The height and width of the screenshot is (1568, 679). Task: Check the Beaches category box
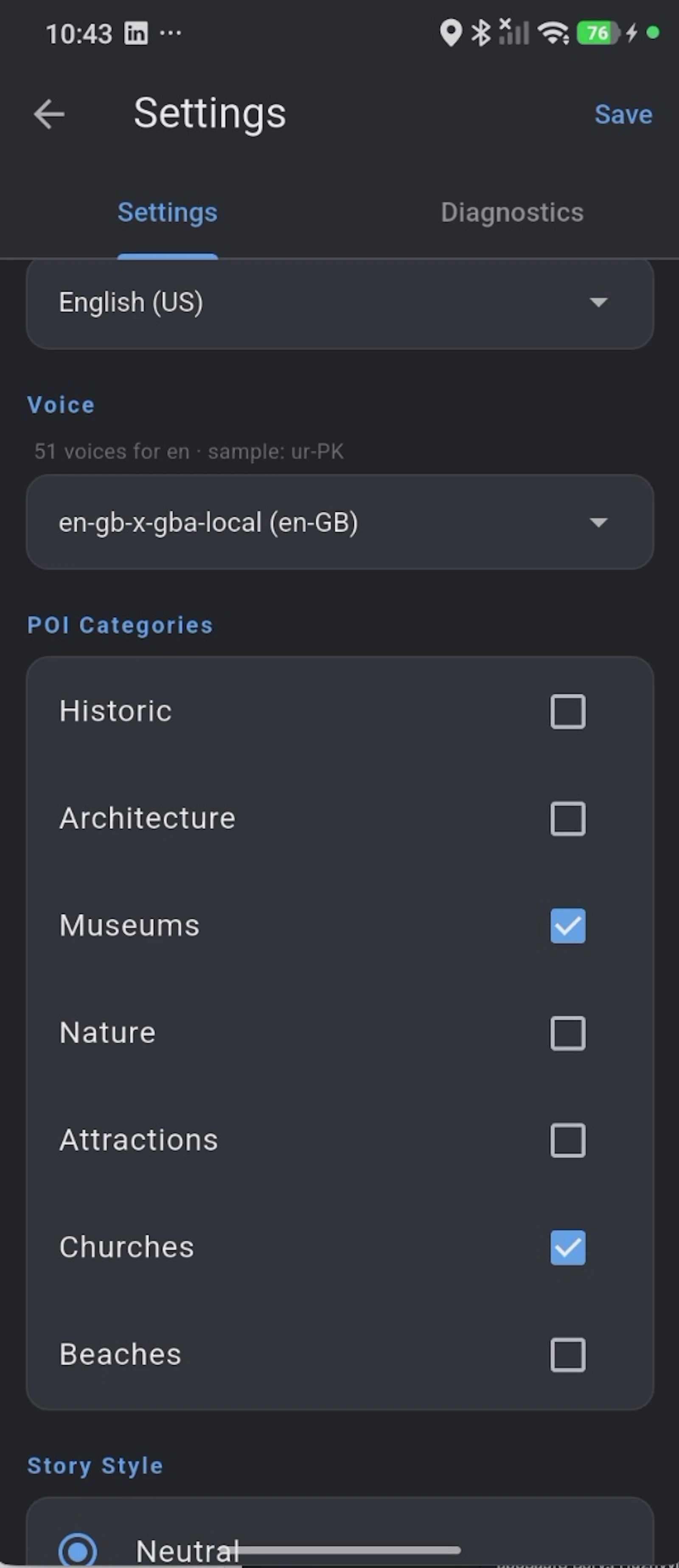click(567, 1354)
